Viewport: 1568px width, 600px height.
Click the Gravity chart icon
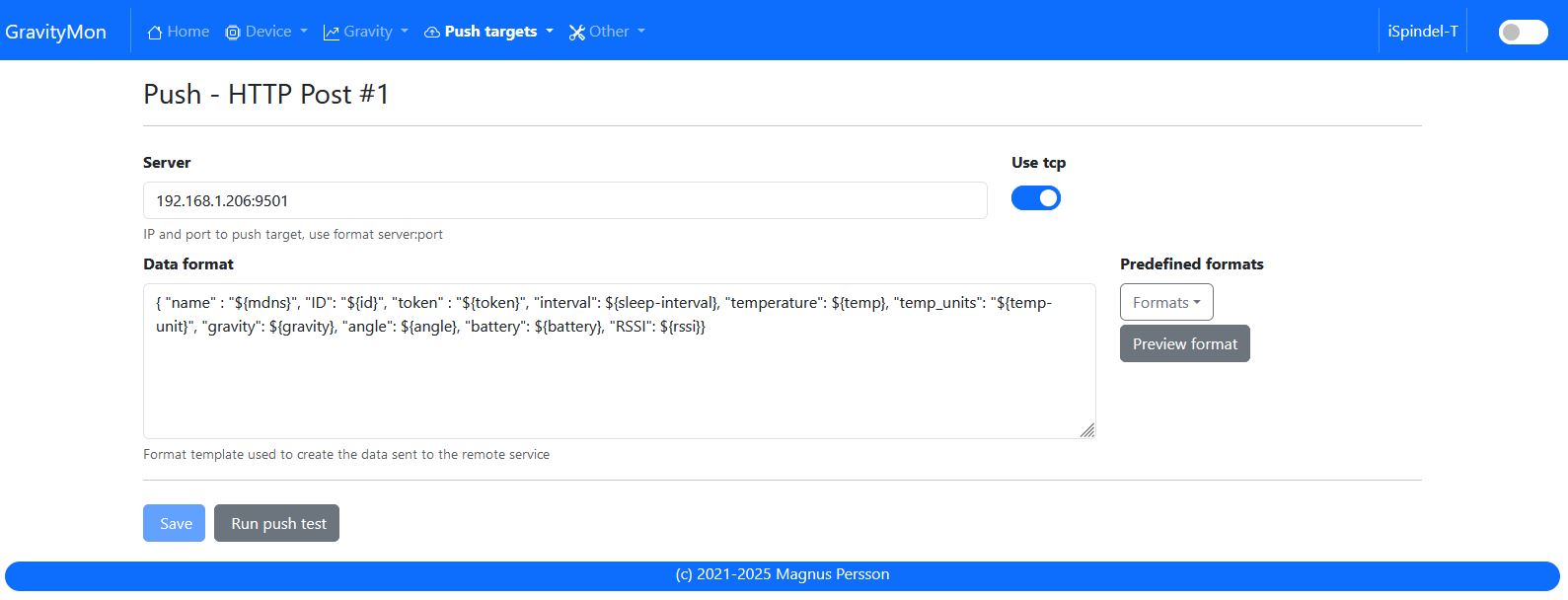pos(332,33)
